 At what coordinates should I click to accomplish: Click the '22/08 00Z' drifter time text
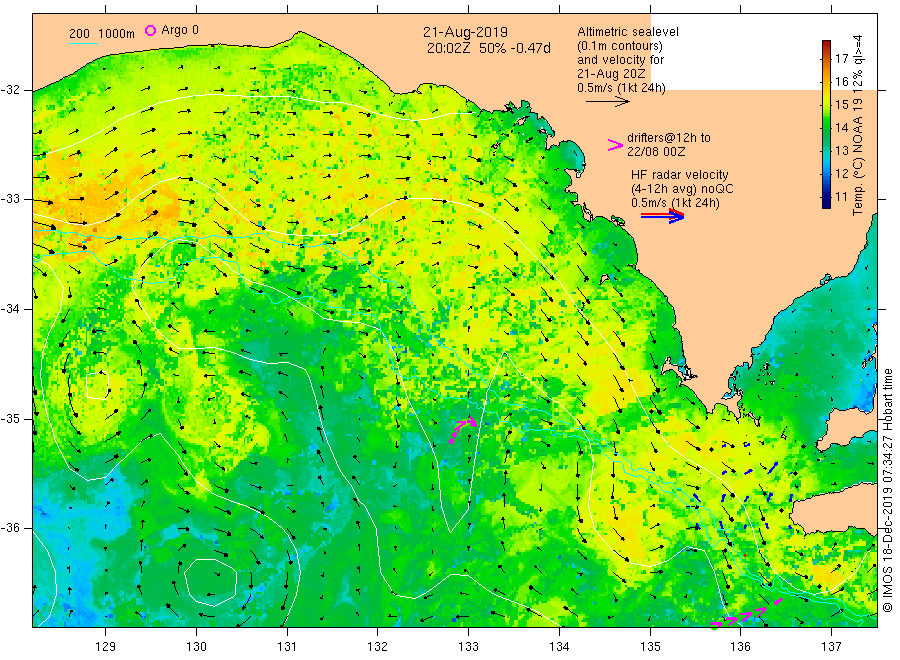pos(656,152)
